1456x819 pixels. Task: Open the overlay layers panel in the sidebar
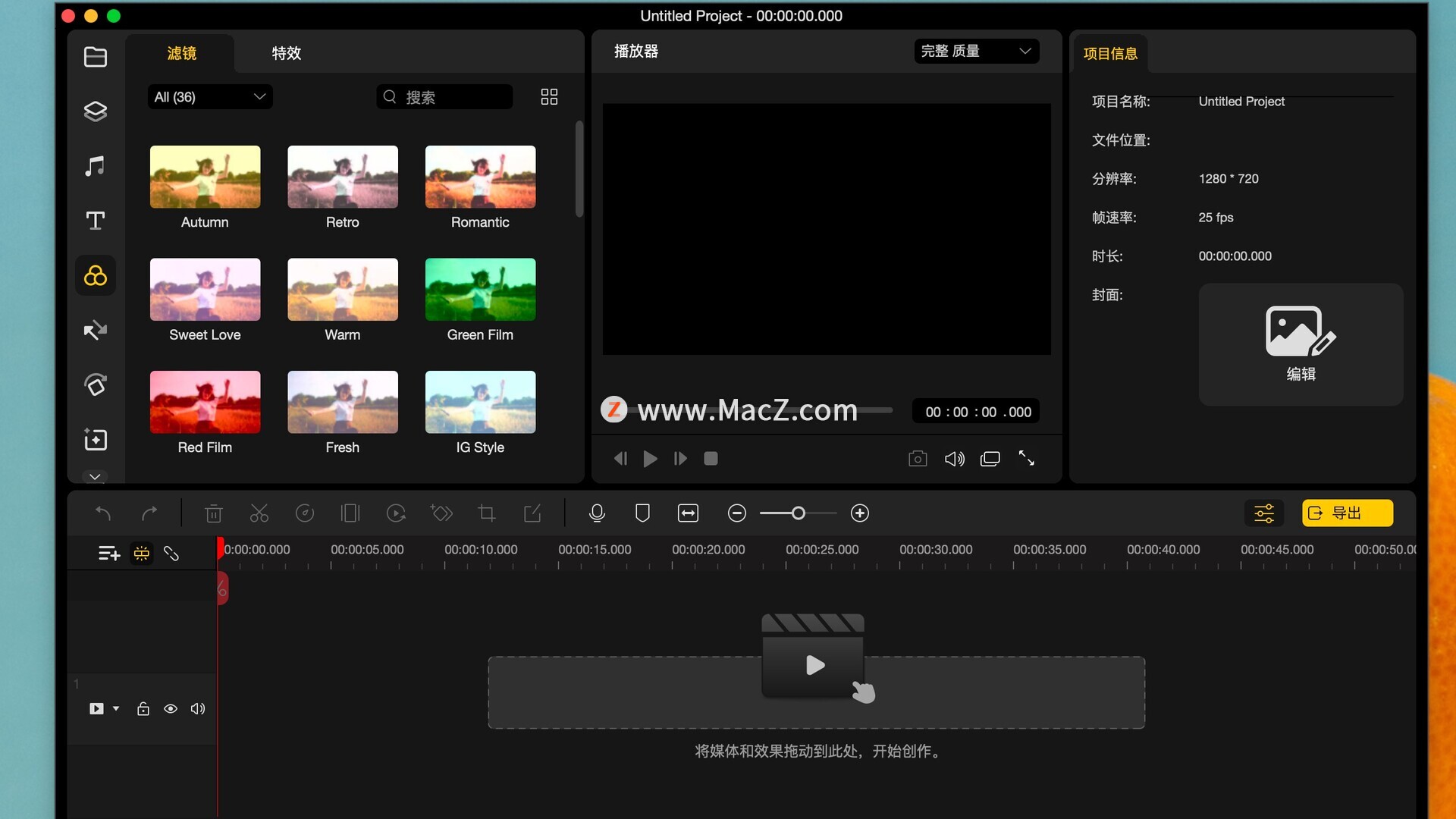(x=96, y=111)
